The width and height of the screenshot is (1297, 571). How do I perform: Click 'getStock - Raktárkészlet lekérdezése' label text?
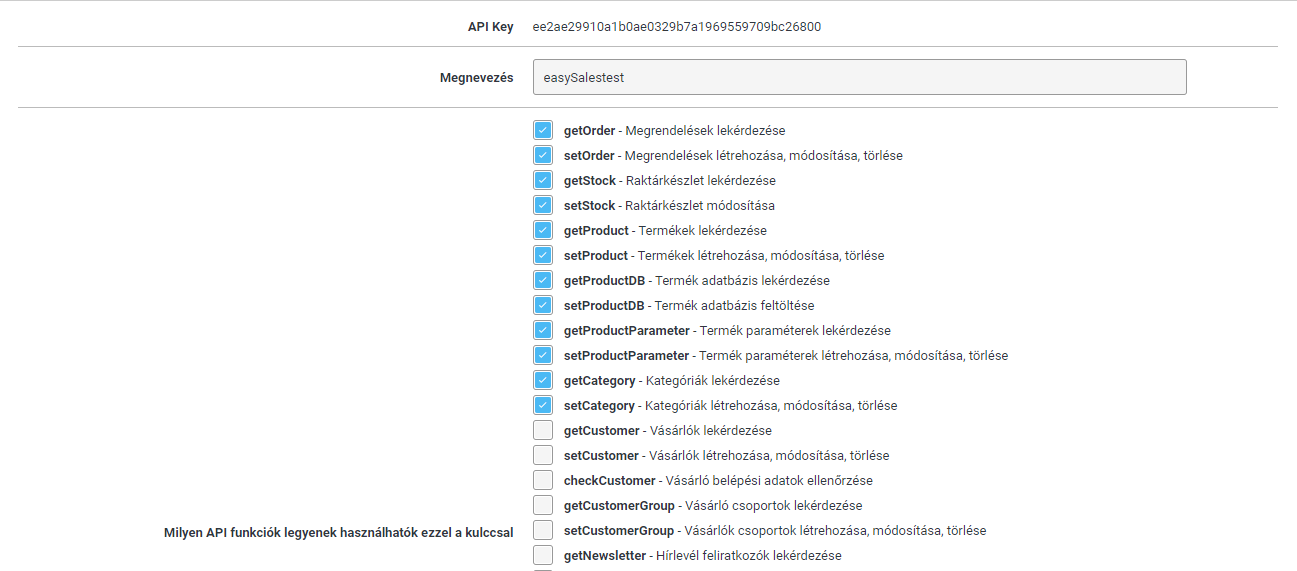(x=670, y=181)
